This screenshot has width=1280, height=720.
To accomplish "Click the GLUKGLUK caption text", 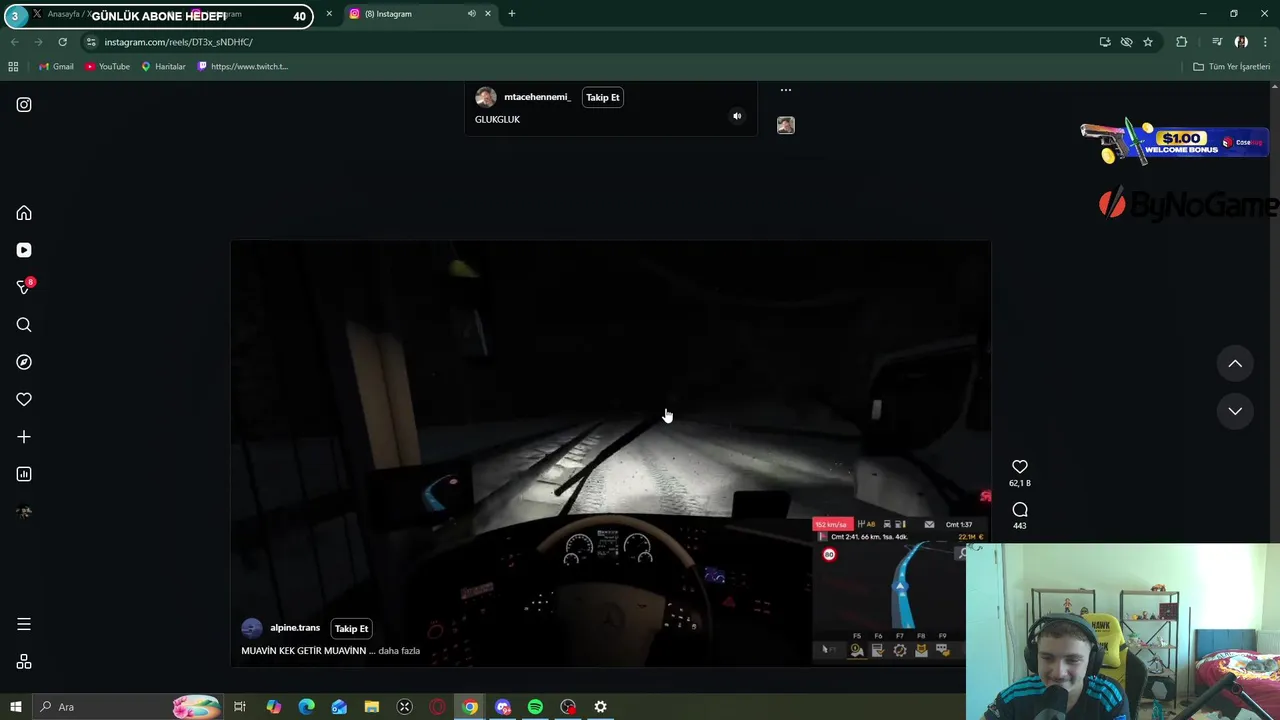I will coord(497,119).
